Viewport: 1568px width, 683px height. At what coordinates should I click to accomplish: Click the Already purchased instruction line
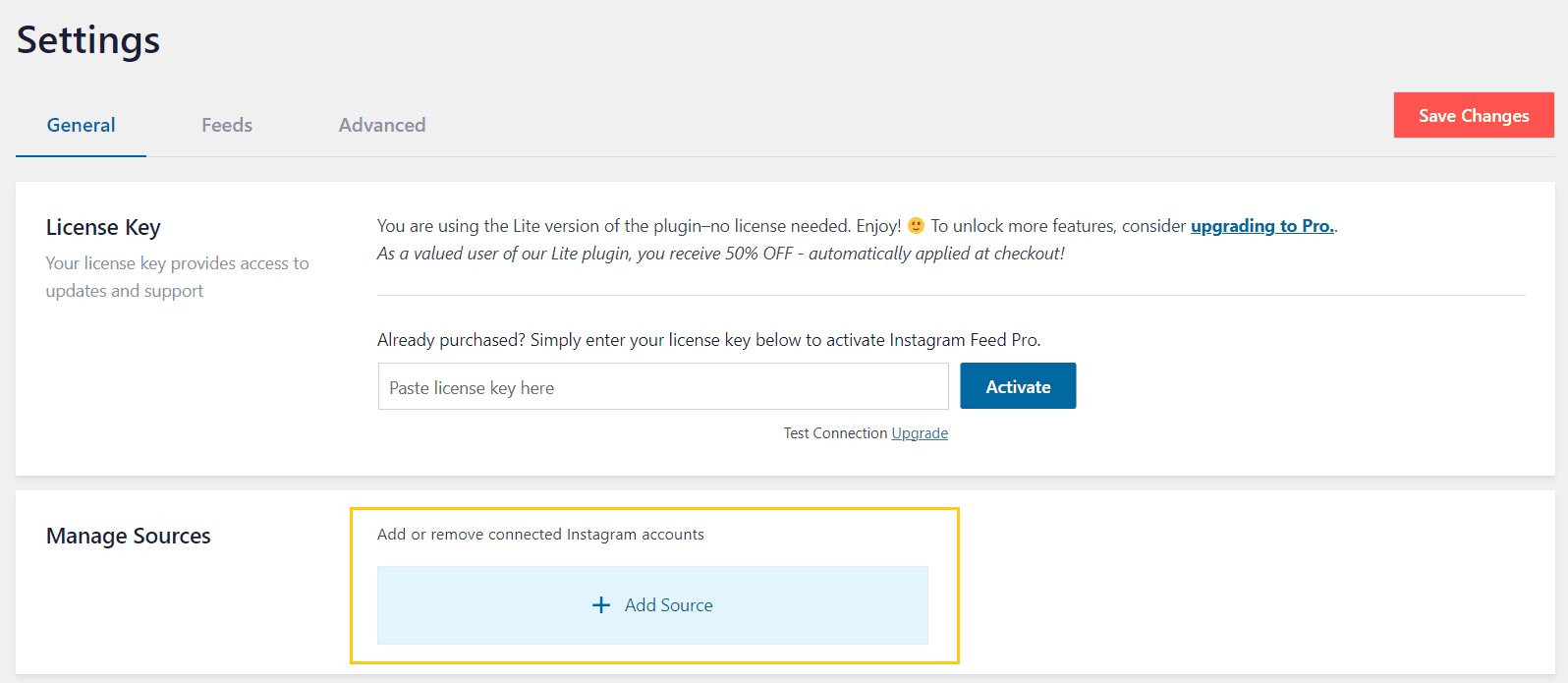[x=708, y=340]
